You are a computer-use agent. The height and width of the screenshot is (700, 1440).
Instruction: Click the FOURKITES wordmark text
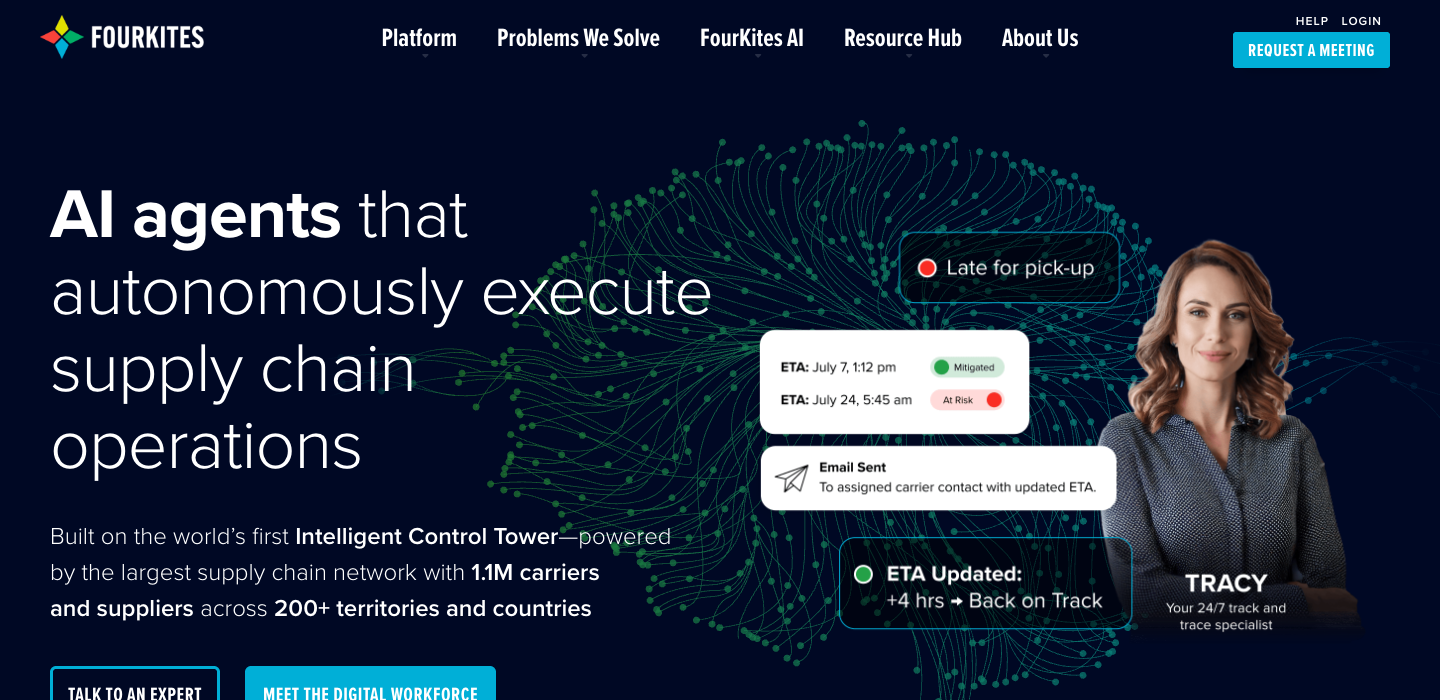(147, 38)
